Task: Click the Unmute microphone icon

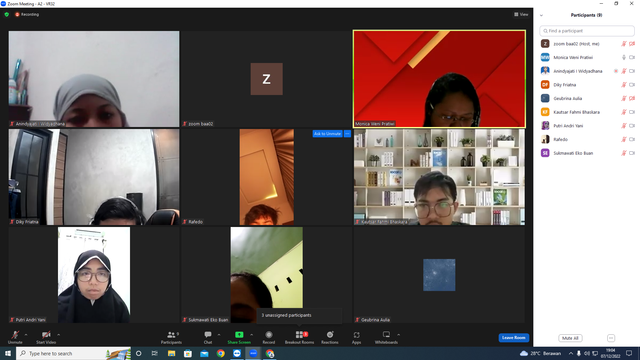Action: (x=15, y=335)
